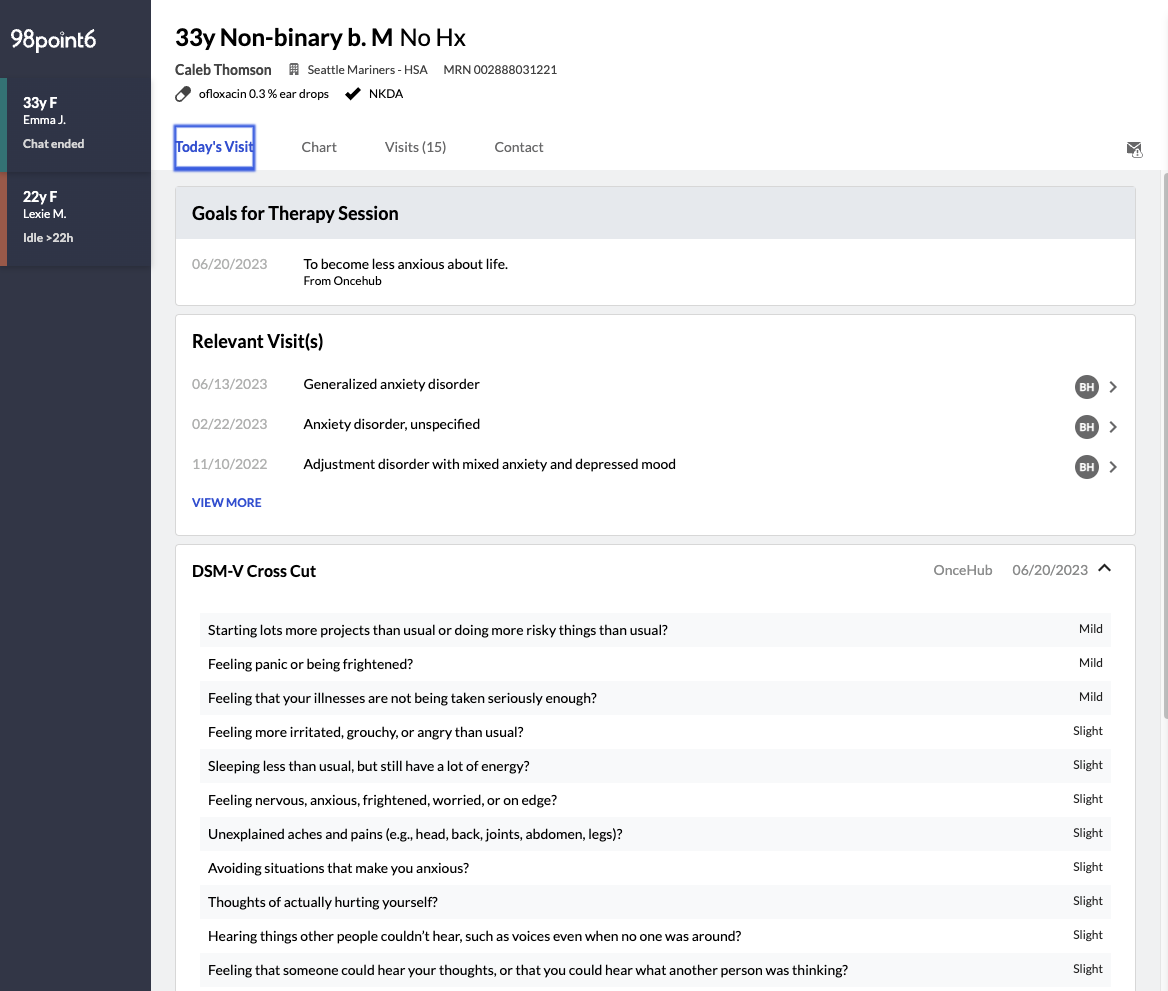Viewport: 1168px width, 991px height.
Task: Click the building icon beside Seattle Mariners
Action: click(295, 70)
